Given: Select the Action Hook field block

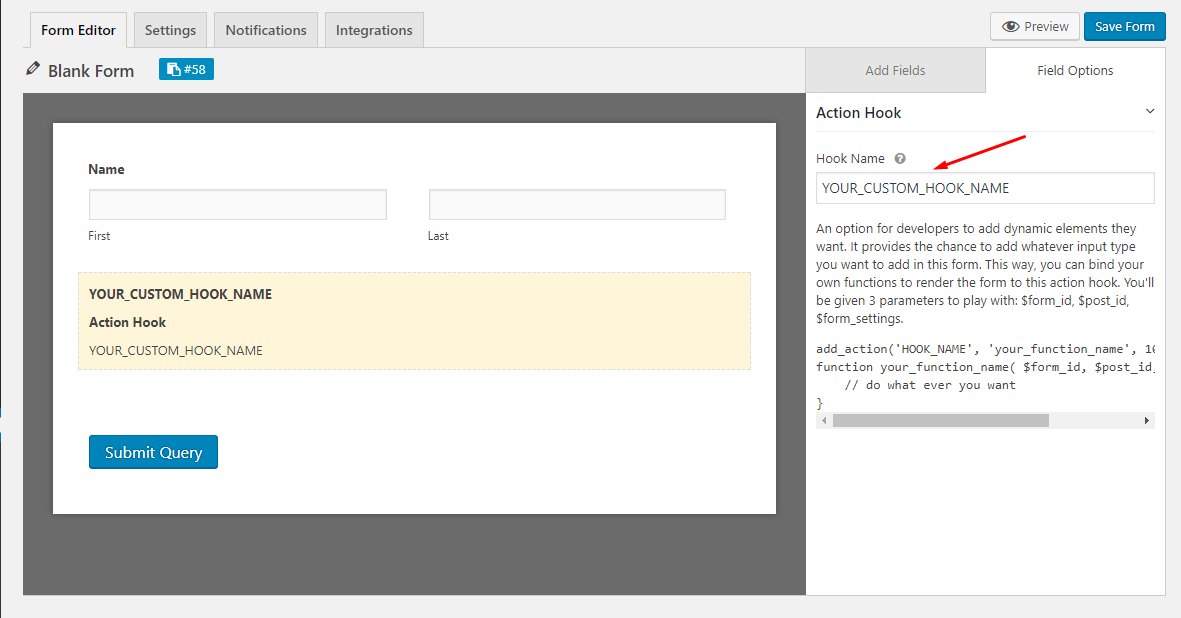Looking at the screenshot, I should 414,321.
